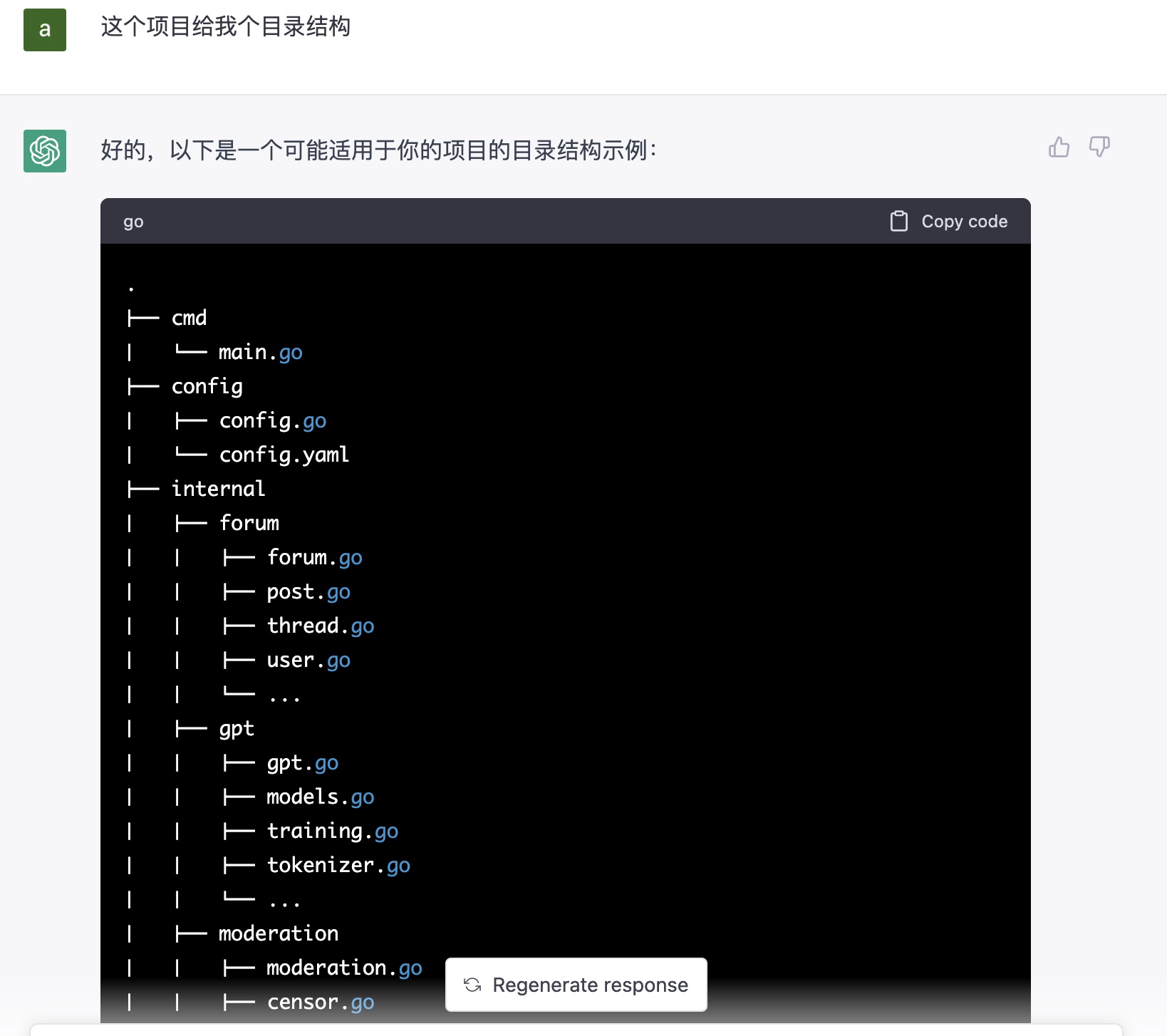Click the ellipsis under tokenizer.go
The height and width of the screenshot is (1036, 1167).
284,903
